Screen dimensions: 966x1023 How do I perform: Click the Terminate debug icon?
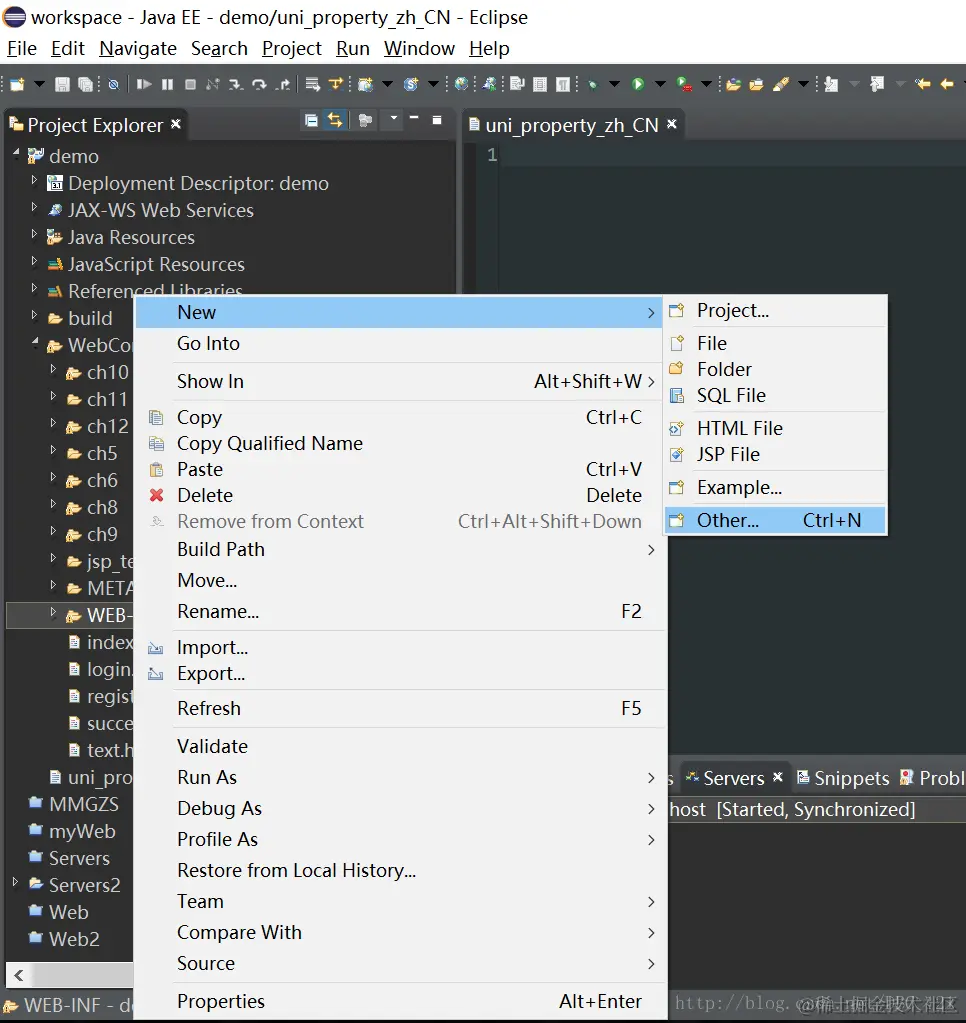point(190,84)
